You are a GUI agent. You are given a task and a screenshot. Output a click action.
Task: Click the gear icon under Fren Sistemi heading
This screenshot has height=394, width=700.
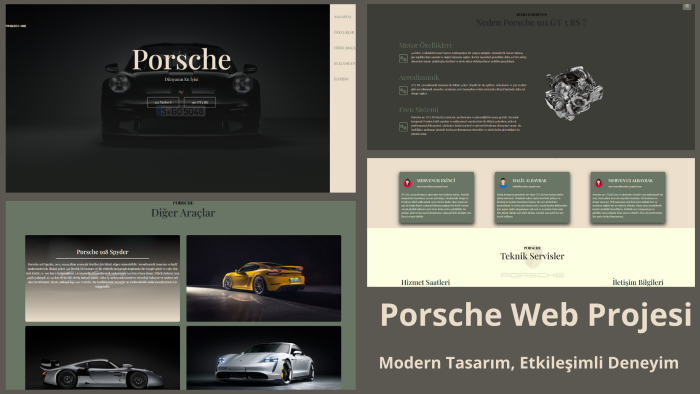click(403, 127)
